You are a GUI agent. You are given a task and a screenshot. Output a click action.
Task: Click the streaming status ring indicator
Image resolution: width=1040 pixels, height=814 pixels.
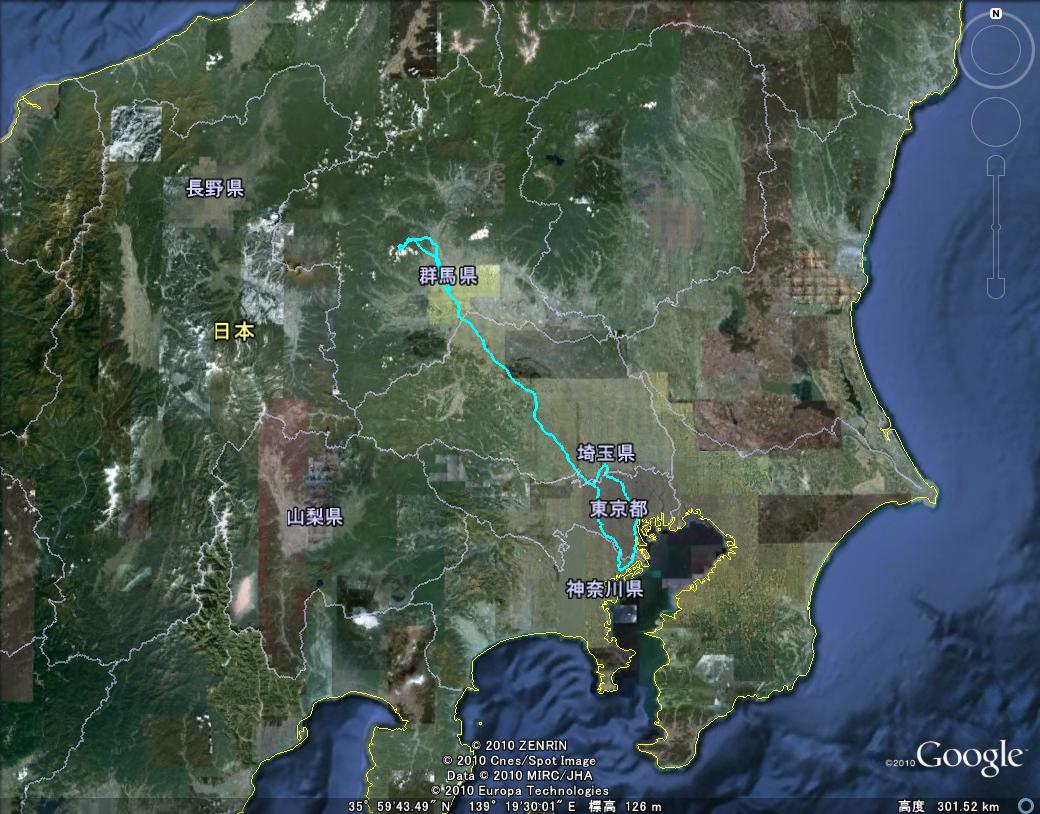click(1025, 806)
